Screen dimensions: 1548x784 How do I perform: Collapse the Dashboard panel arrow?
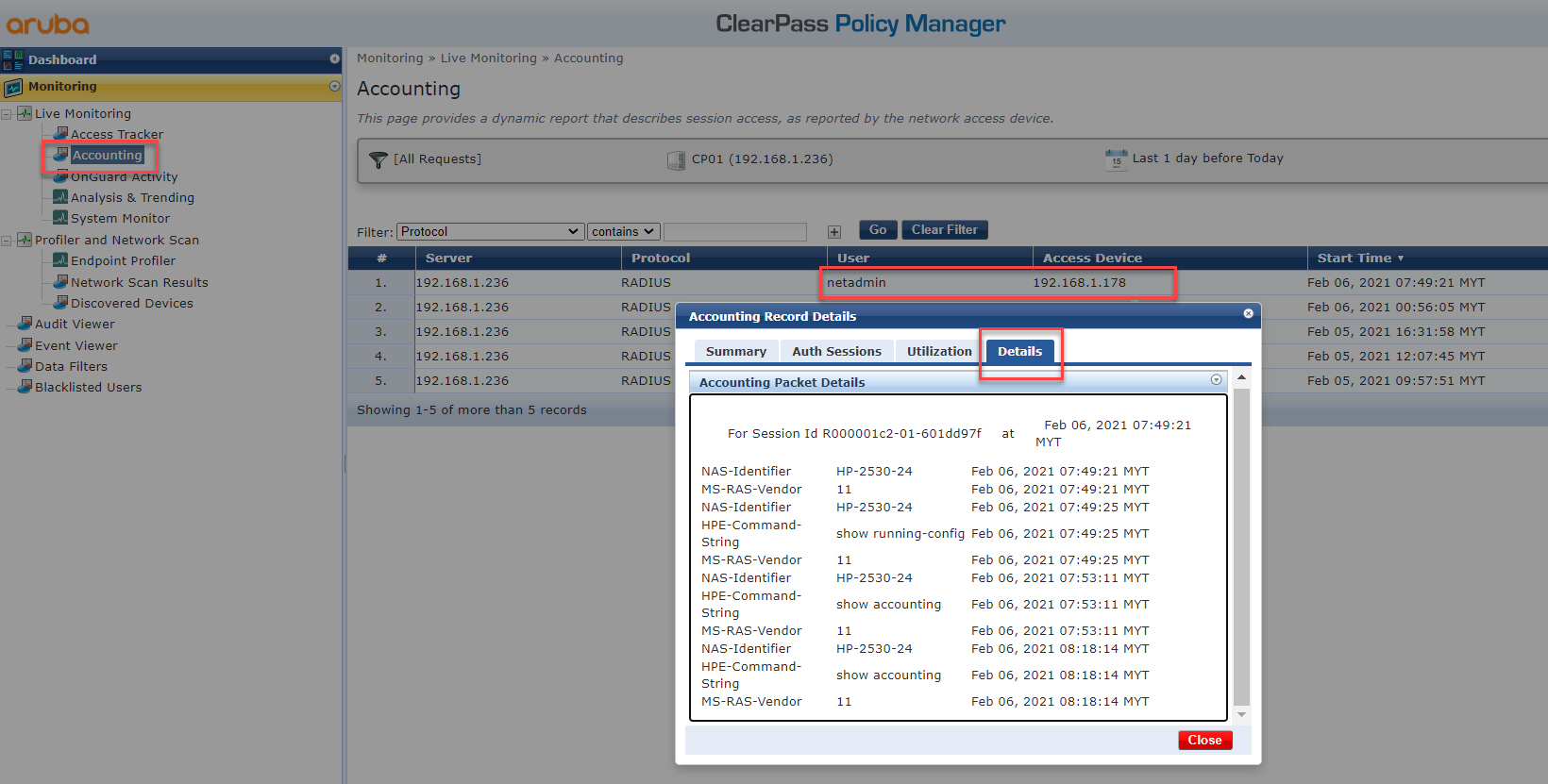334,58
